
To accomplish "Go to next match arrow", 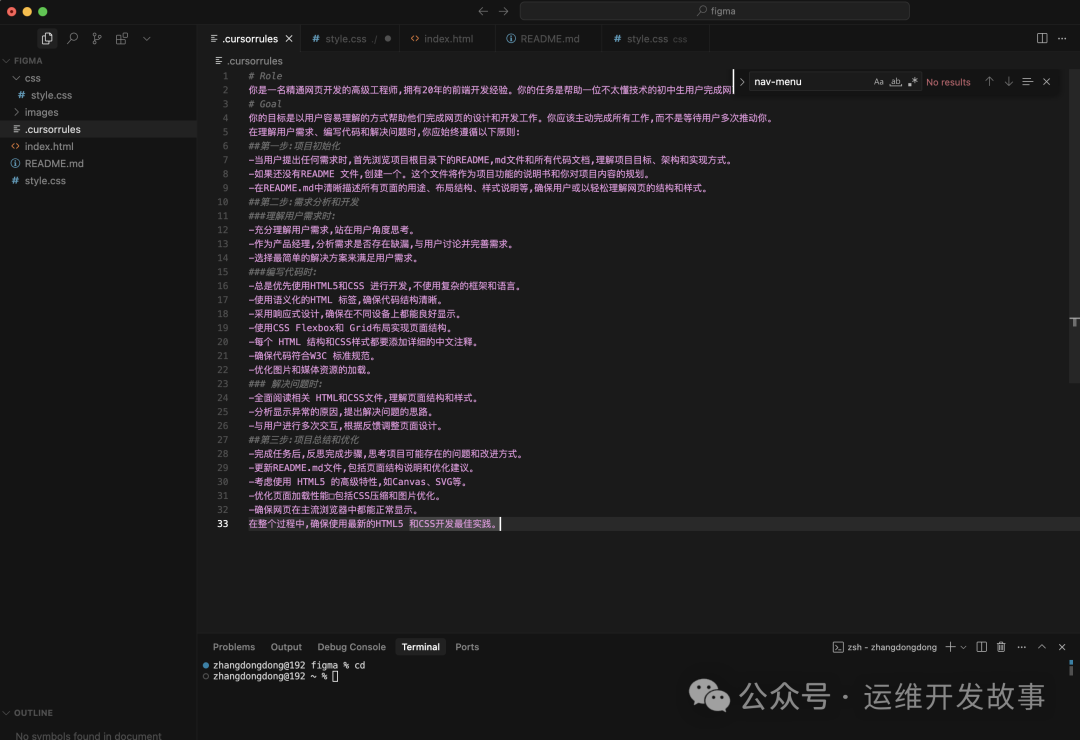I will point(1008,81).
